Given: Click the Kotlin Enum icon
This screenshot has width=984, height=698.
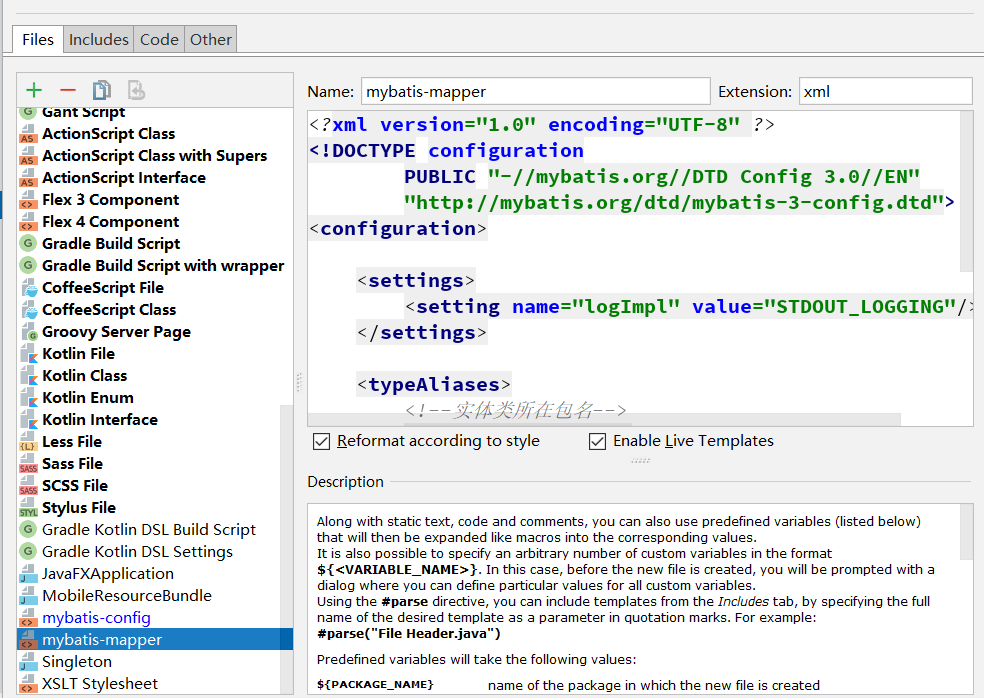Looking at the screenshot, I should pyautogui.click(x=28, y=397).
